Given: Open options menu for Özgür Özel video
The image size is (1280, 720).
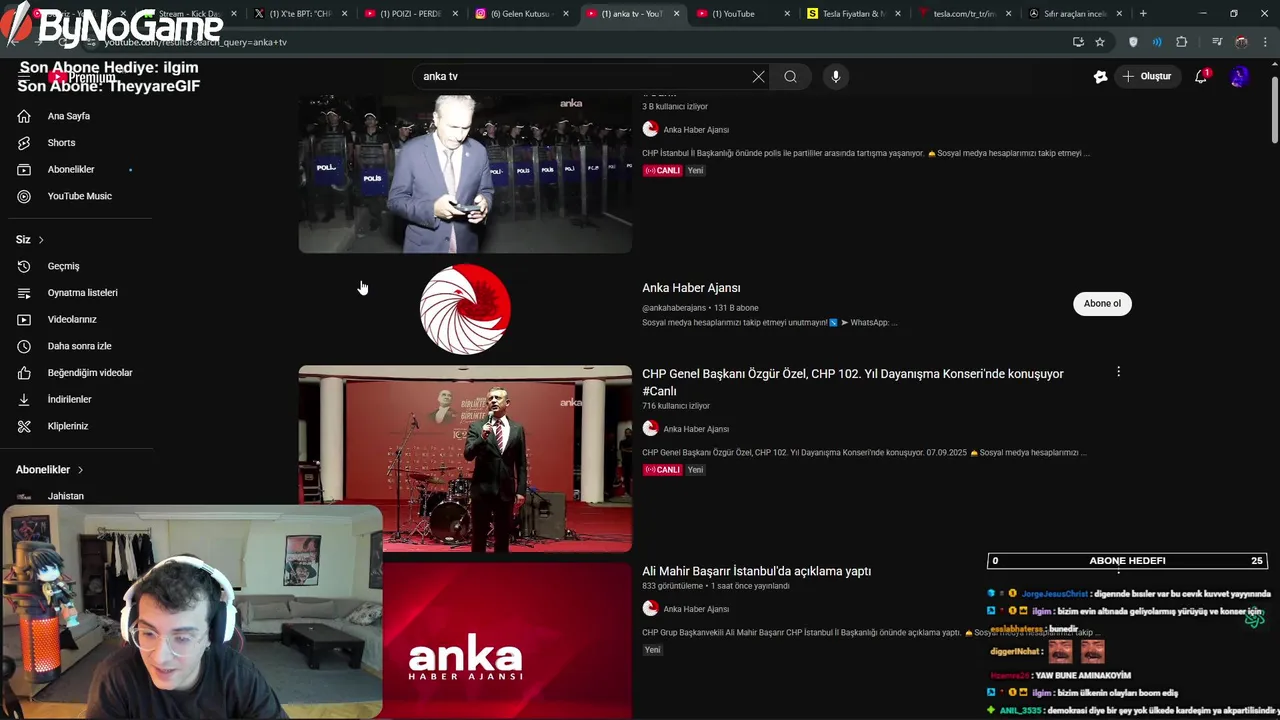Looking at the screenshot, I should click(1118, 372).
